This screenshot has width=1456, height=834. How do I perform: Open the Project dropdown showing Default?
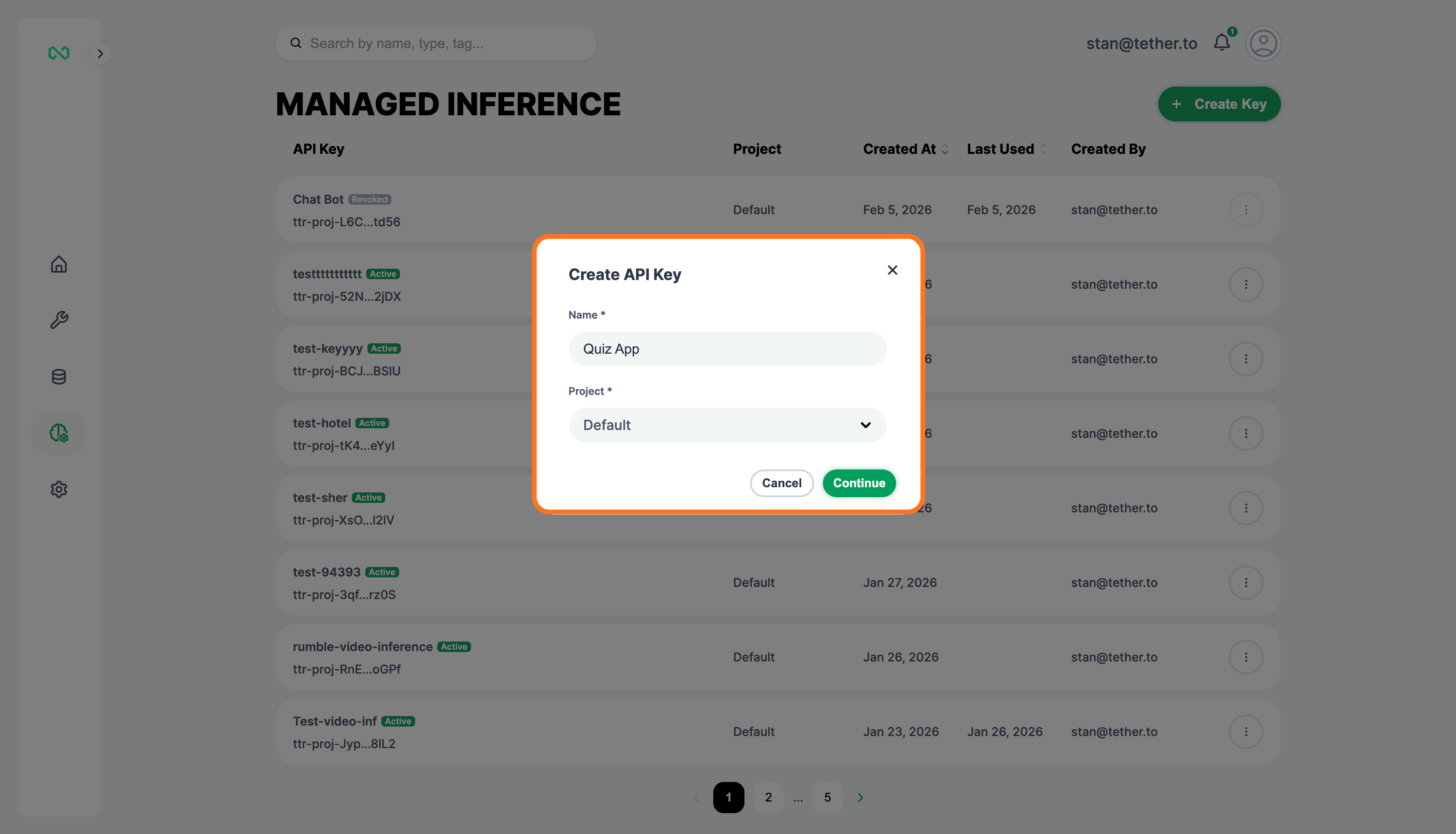tap(727, 425)
